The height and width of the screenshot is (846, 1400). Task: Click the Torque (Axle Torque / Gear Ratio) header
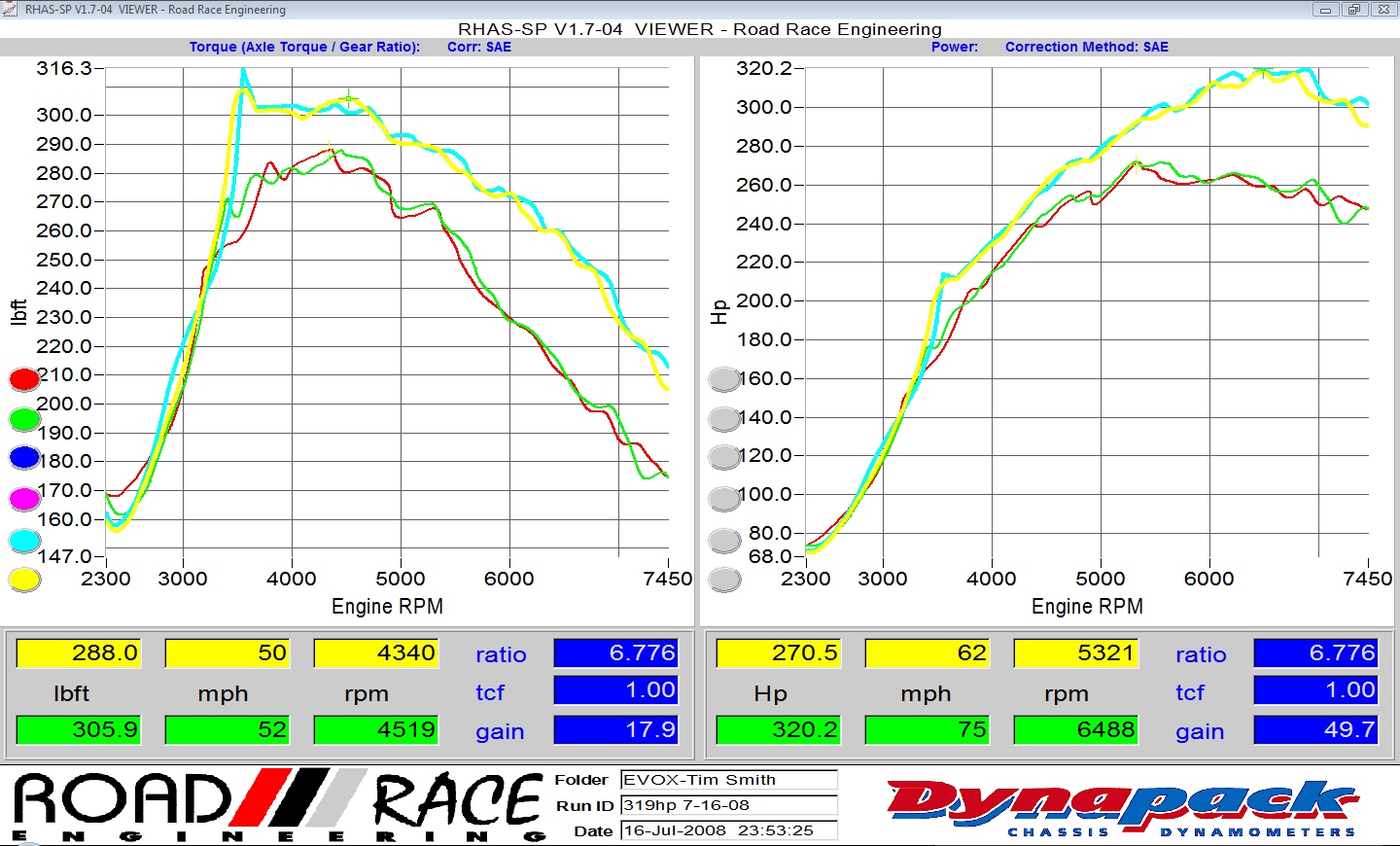(304, 47)
